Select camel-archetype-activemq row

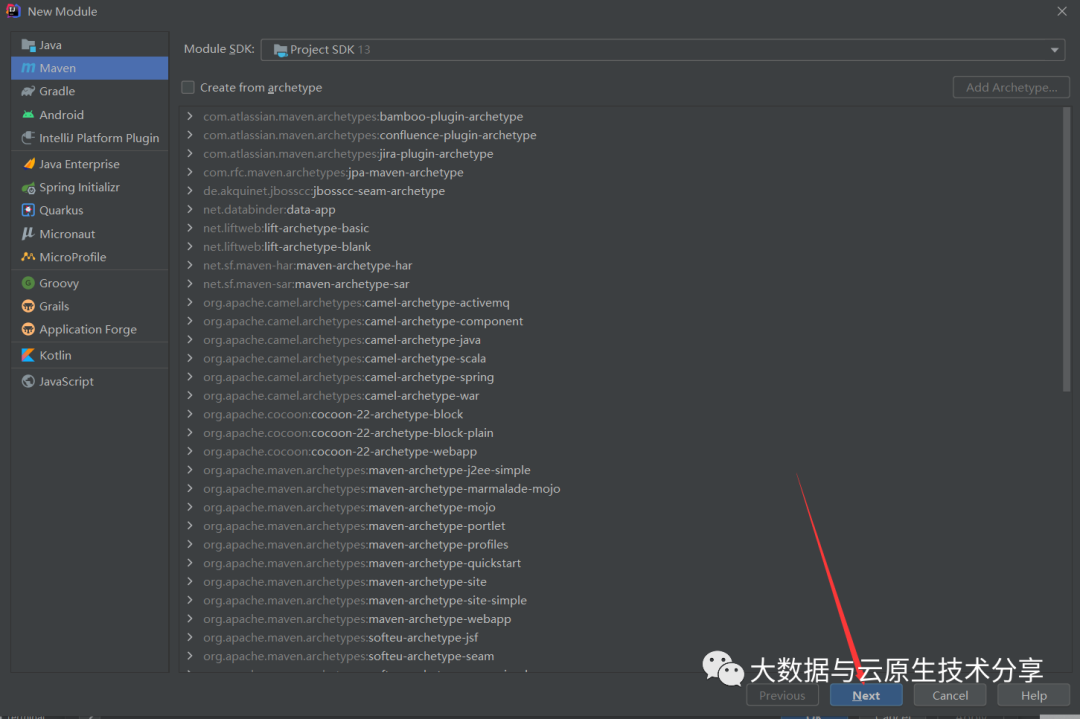621,302
